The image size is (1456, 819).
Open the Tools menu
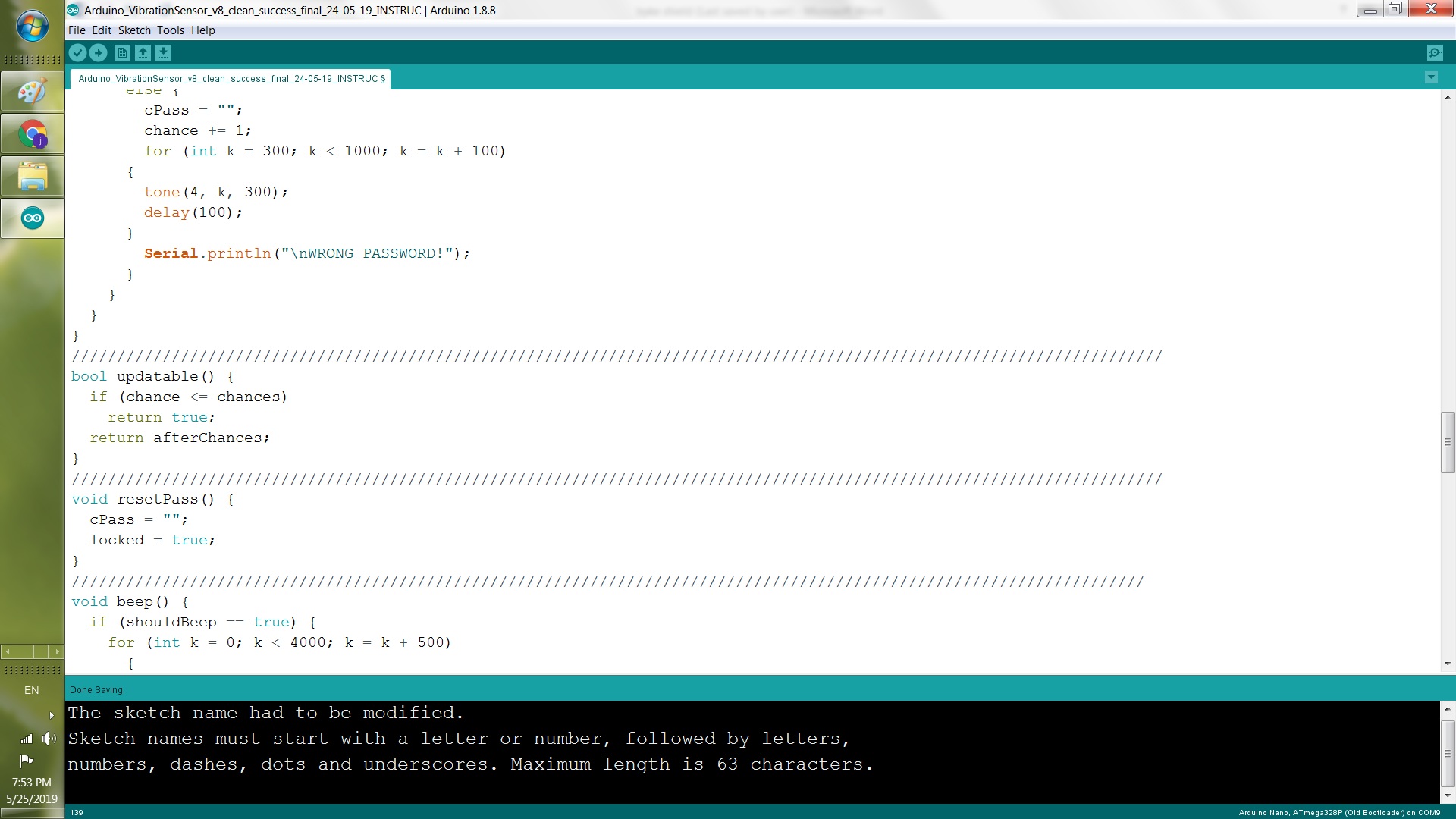pos(171,30)
